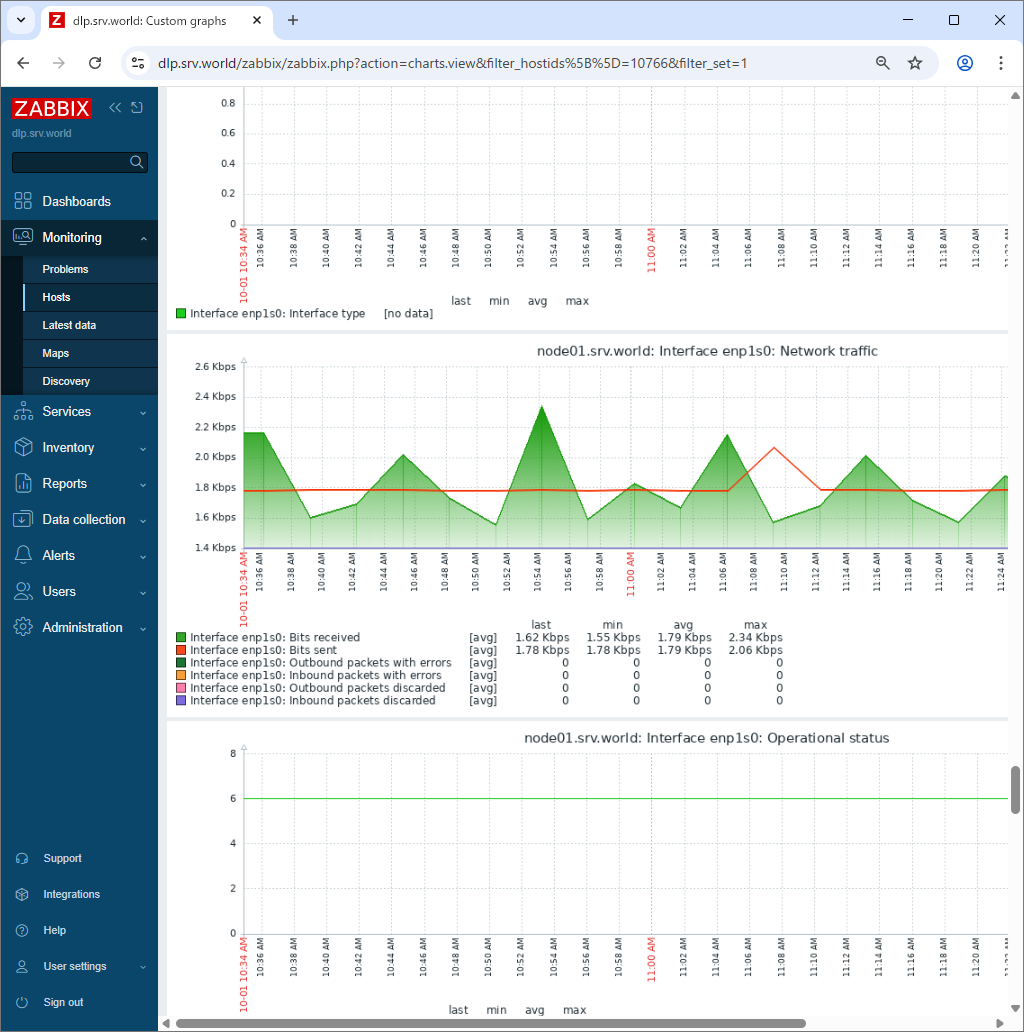Click the red Bits sent legend swatch

point(181,650)
